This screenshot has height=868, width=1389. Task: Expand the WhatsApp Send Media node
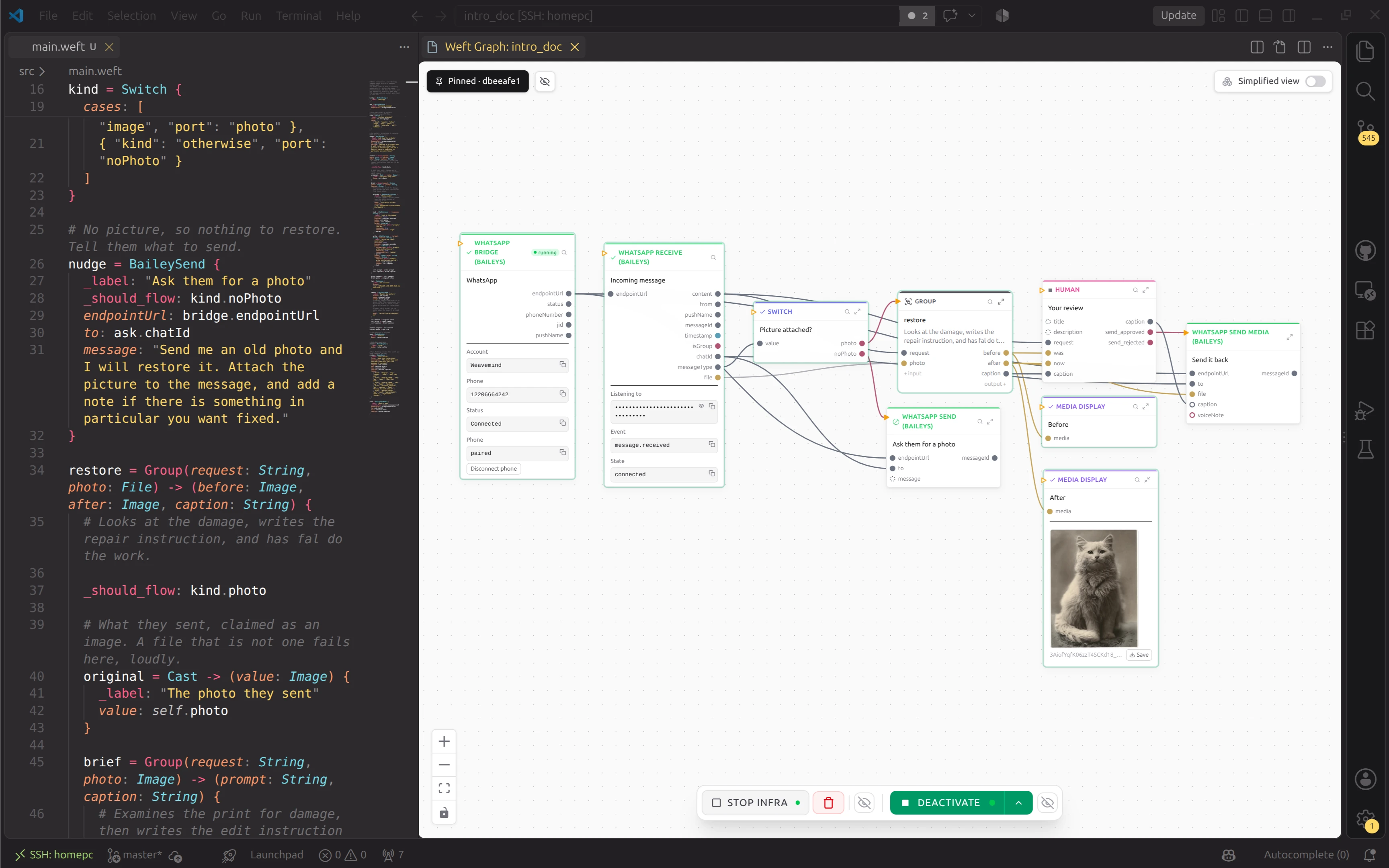(x=1289, y=336)
